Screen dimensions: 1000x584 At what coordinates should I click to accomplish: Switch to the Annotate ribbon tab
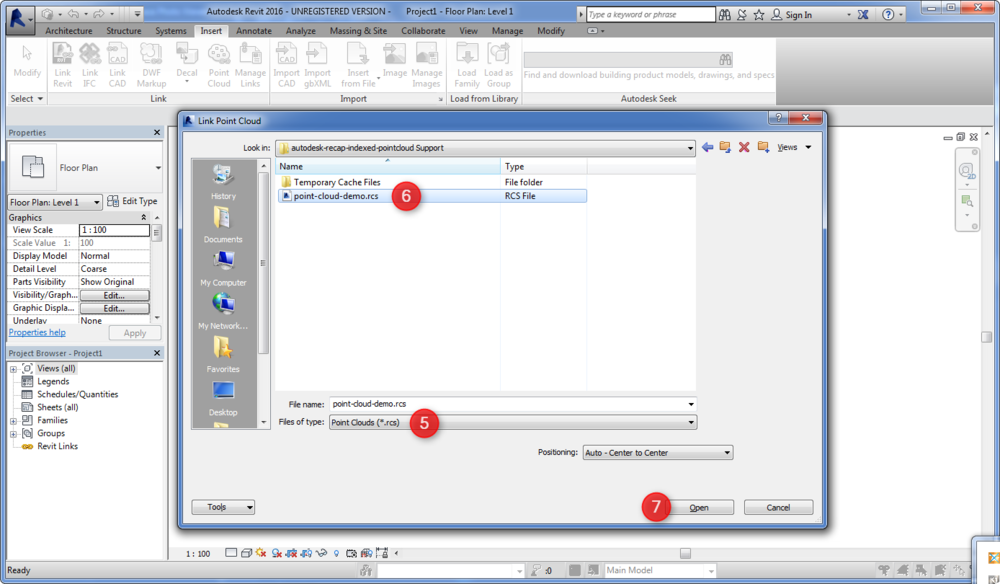click(x=254, y=31)
